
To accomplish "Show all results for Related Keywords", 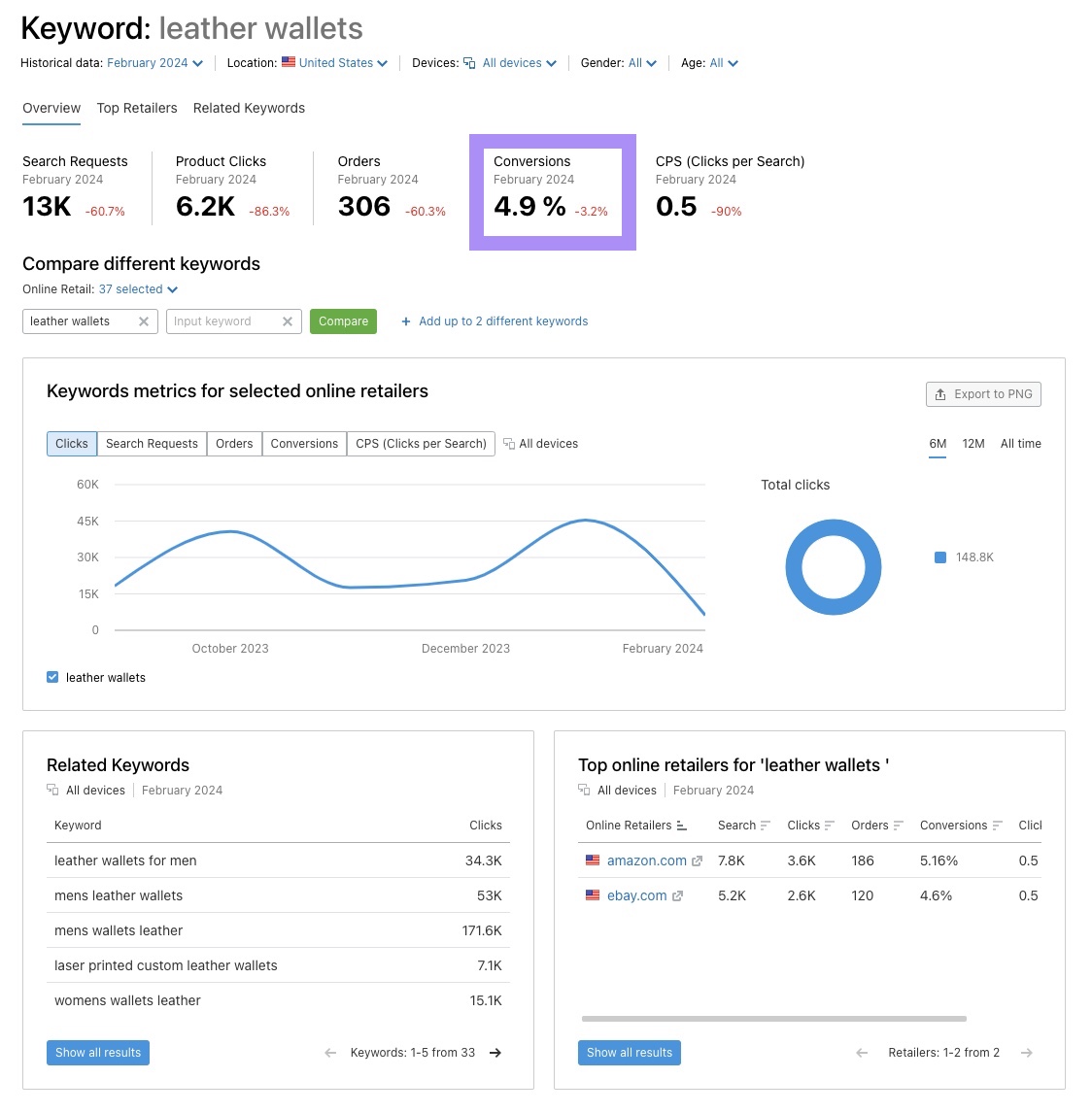I will 97,1052.
